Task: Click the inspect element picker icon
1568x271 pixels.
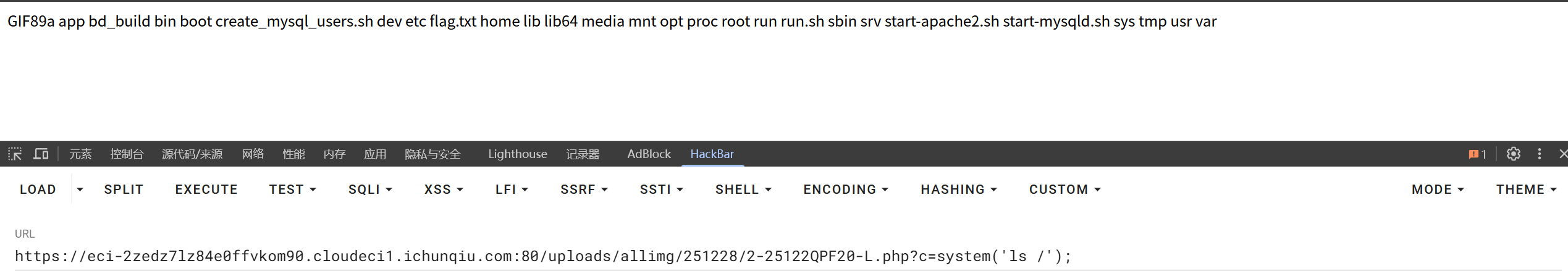Action: (x=15, y=154)
